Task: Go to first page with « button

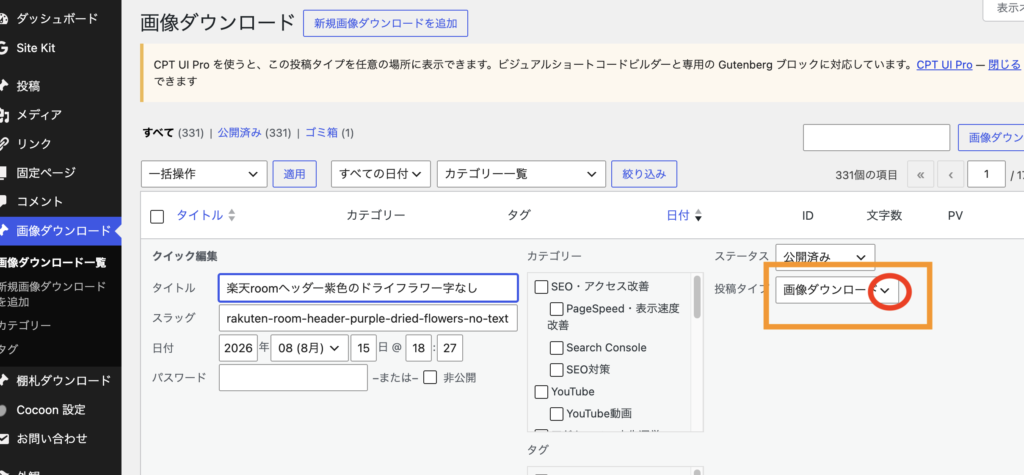Action: [921, 174]
